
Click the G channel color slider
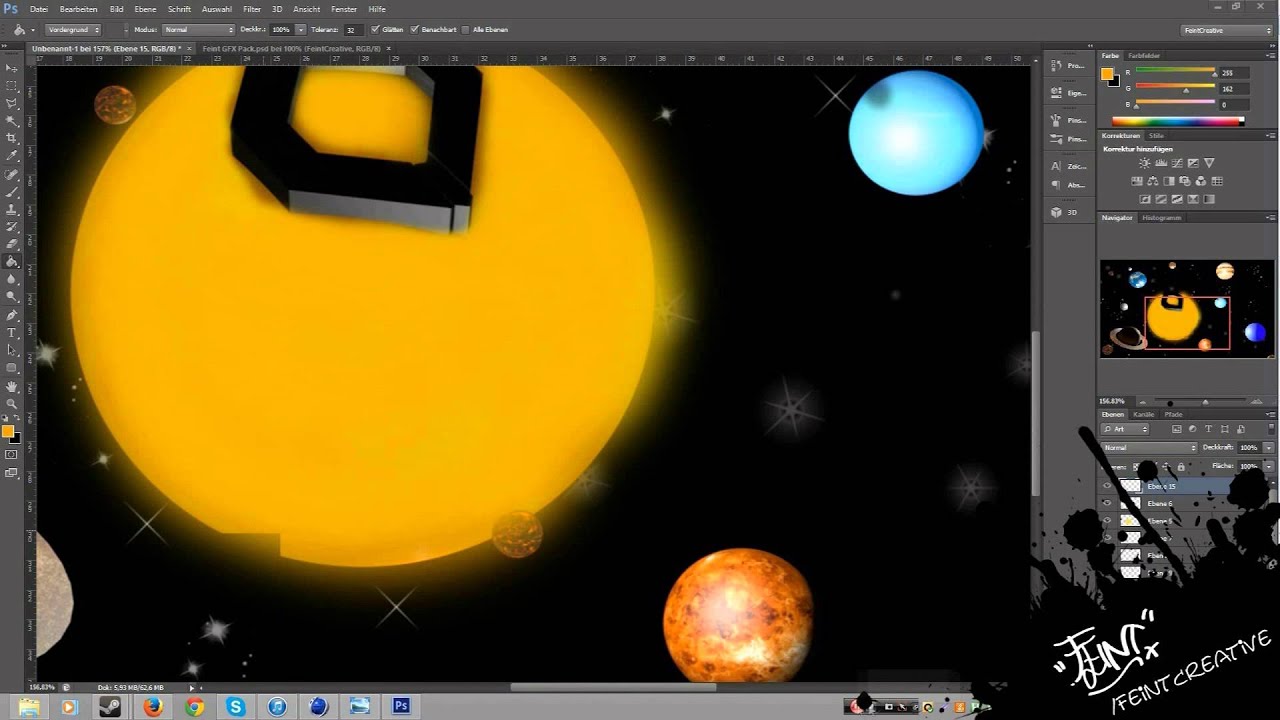[1177, 90]
